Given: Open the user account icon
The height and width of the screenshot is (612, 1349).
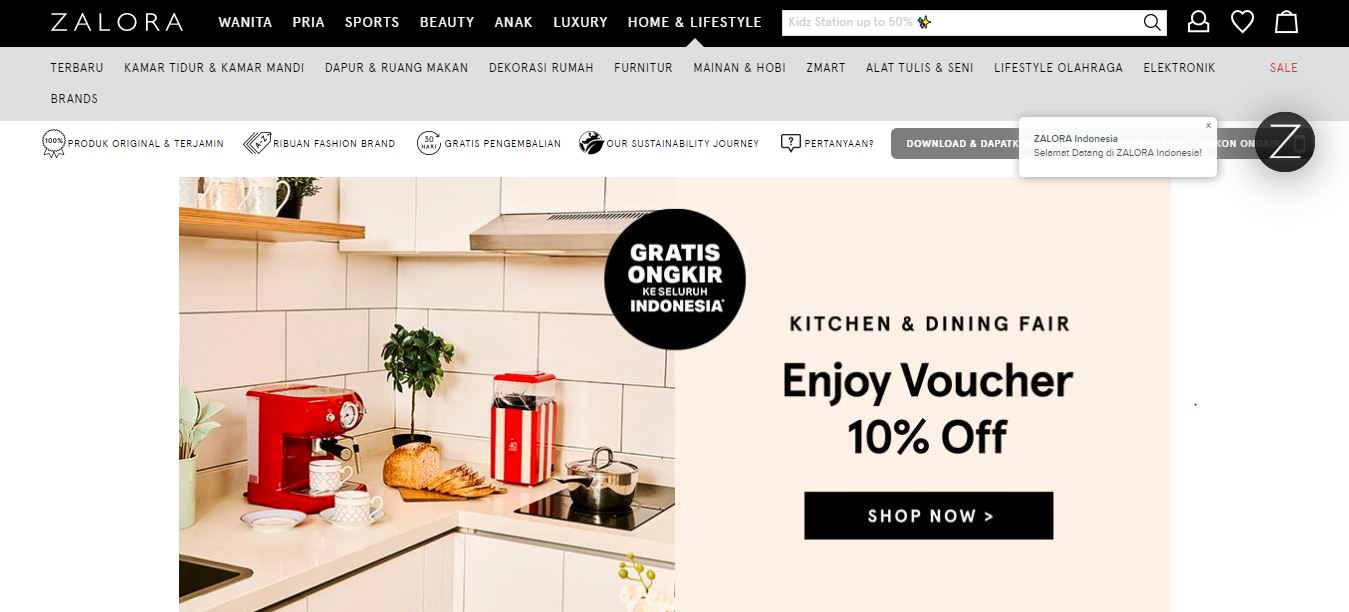Looking at the screenshot, I should [x=1198, y=22].
